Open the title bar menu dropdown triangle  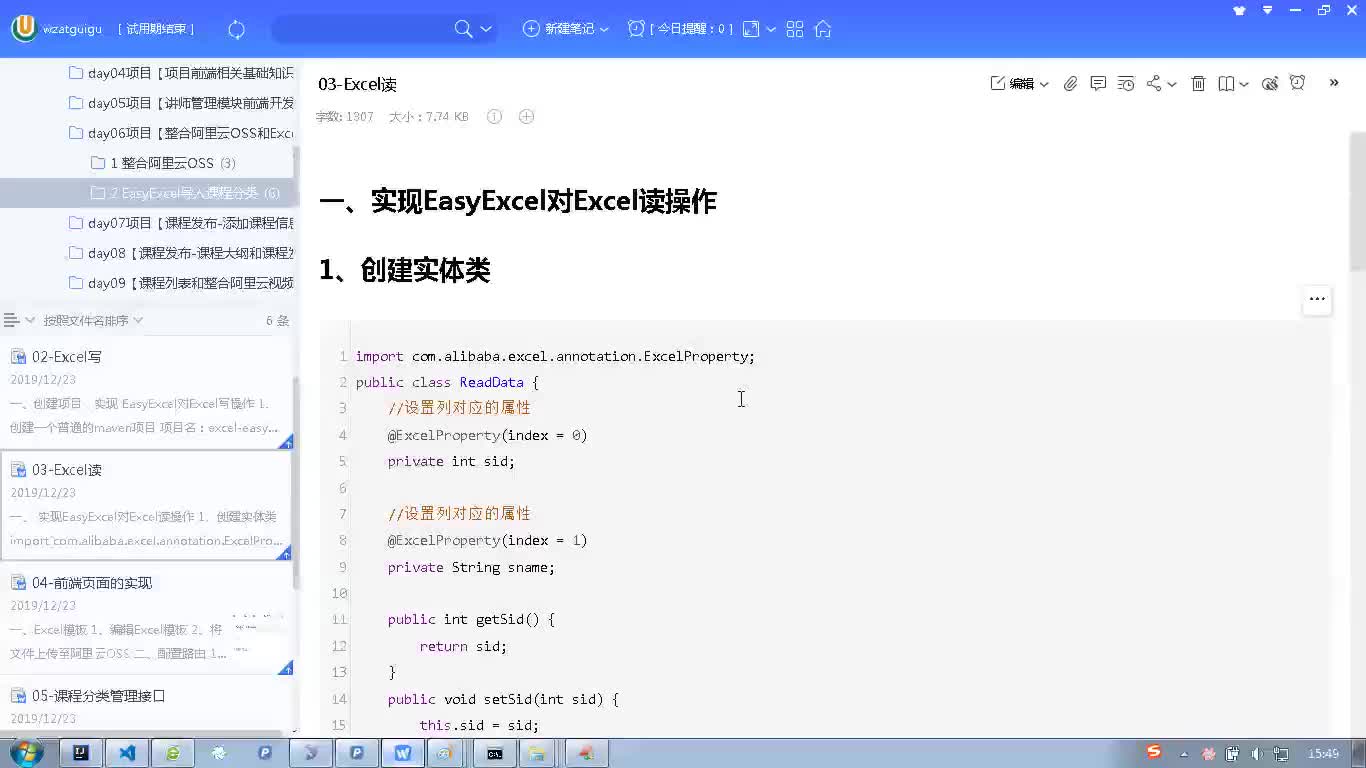point(1268,11)
